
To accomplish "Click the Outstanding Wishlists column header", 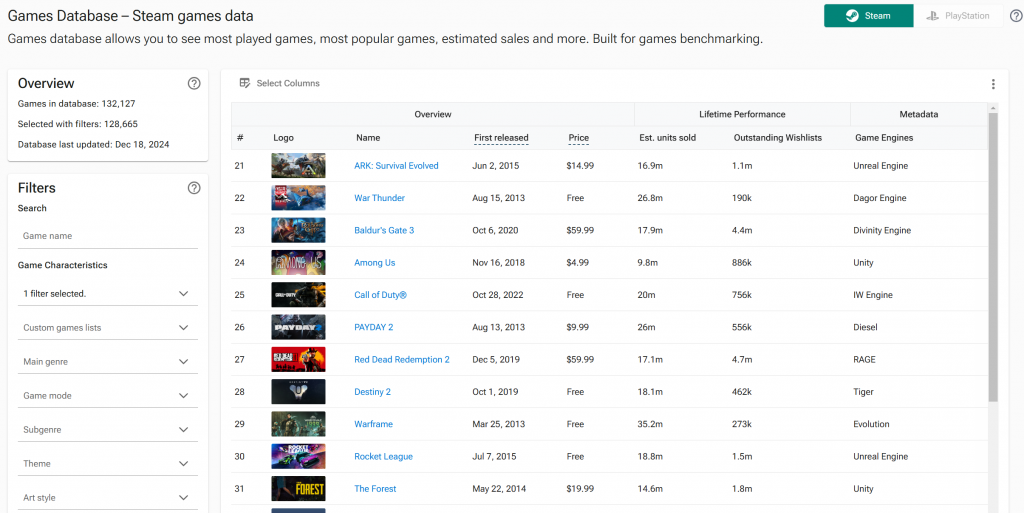I will (x=777, y=138).
